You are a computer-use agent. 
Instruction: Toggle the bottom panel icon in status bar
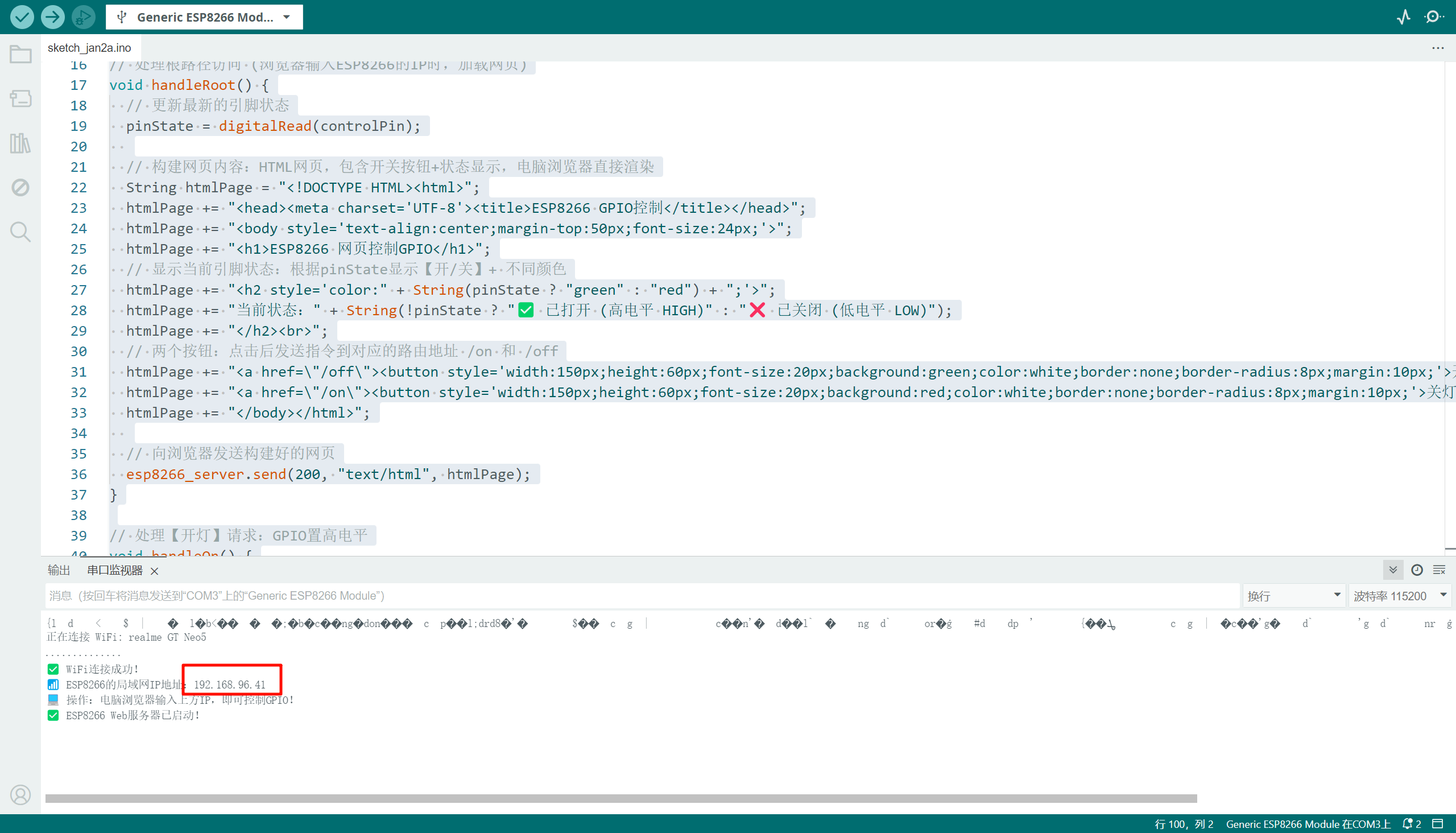coord(1438,823)
